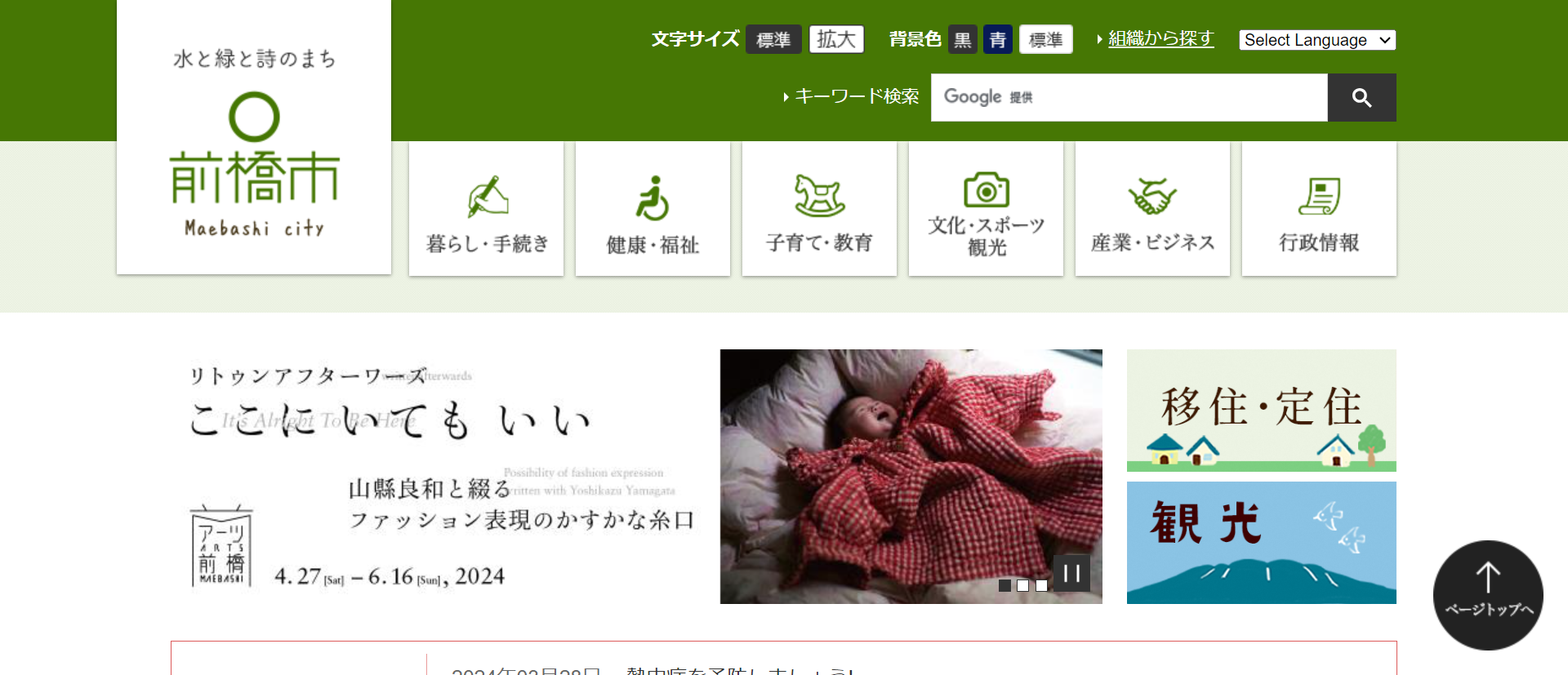This screenshot has width=1568, height=675.
Task: Choose the blue 青 background color
Action: [998, 39]
